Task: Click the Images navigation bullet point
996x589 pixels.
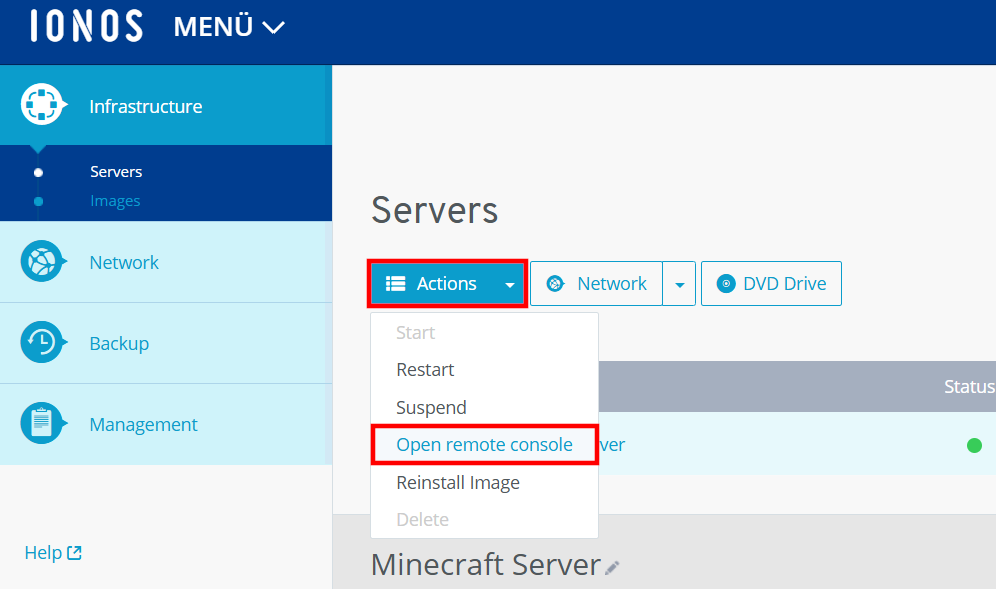Action: pos(38,201)
